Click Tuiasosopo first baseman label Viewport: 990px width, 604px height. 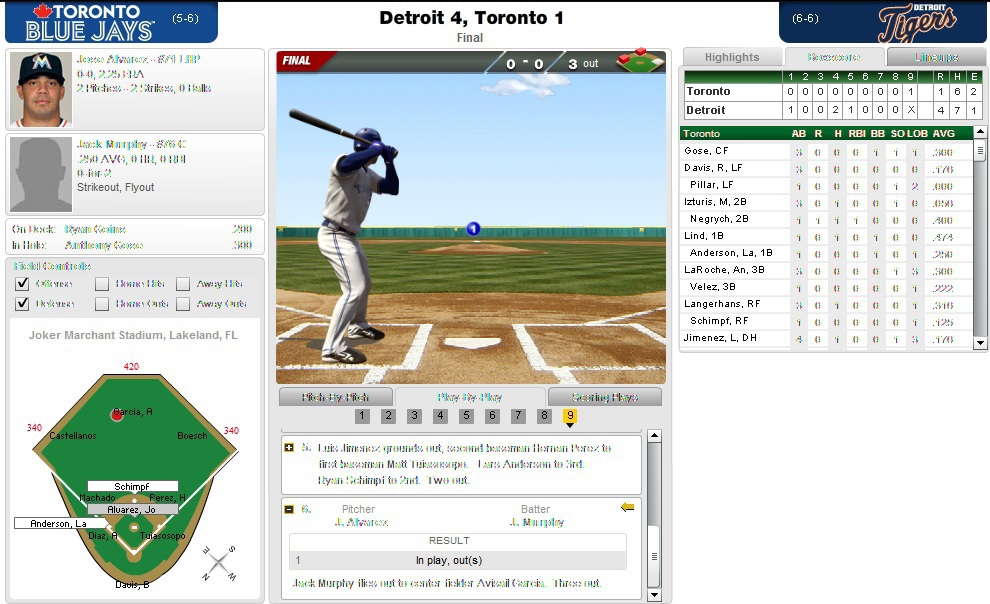[162, 536]
